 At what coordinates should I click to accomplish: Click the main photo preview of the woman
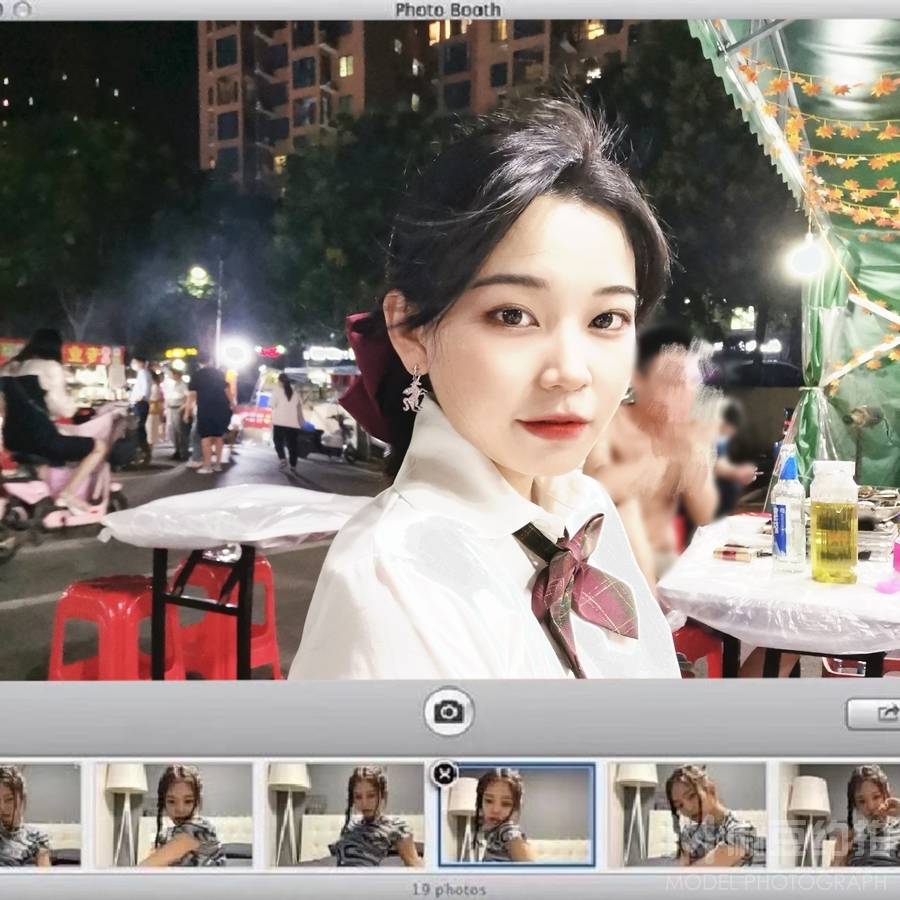click(450, 350)
